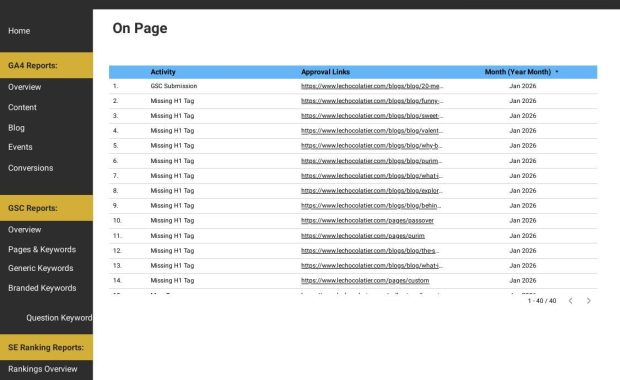Open row 2 link ending funny-
This screenshot has height=380, width=620.
click(x=372, y=101)
